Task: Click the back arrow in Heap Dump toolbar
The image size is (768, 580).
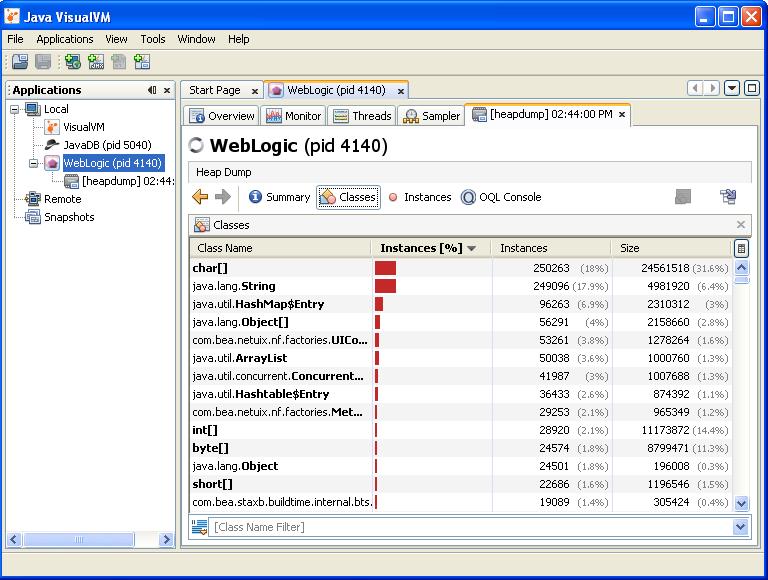Action: click(200, 197)
